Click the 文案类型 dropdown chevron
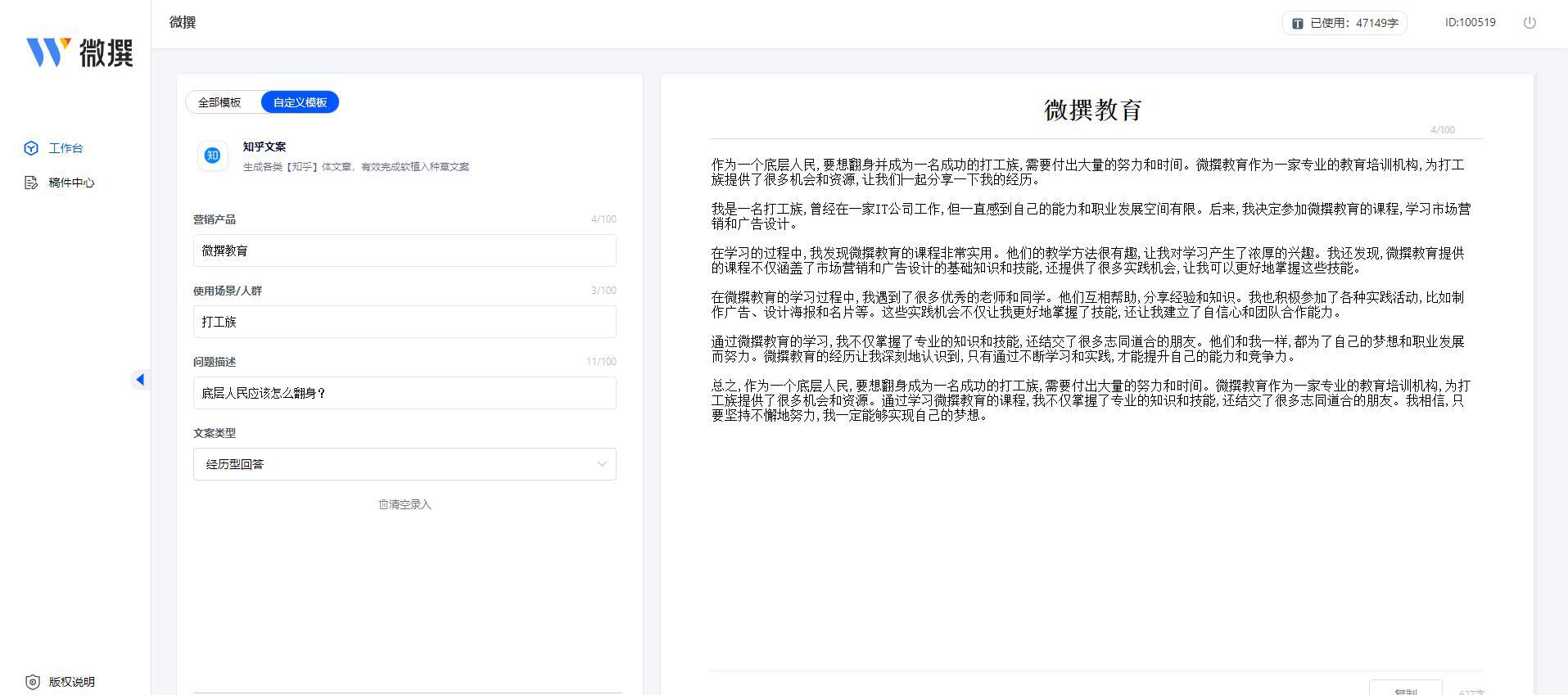The height and width of the screenshot is (695, 1568). [602, 464]
